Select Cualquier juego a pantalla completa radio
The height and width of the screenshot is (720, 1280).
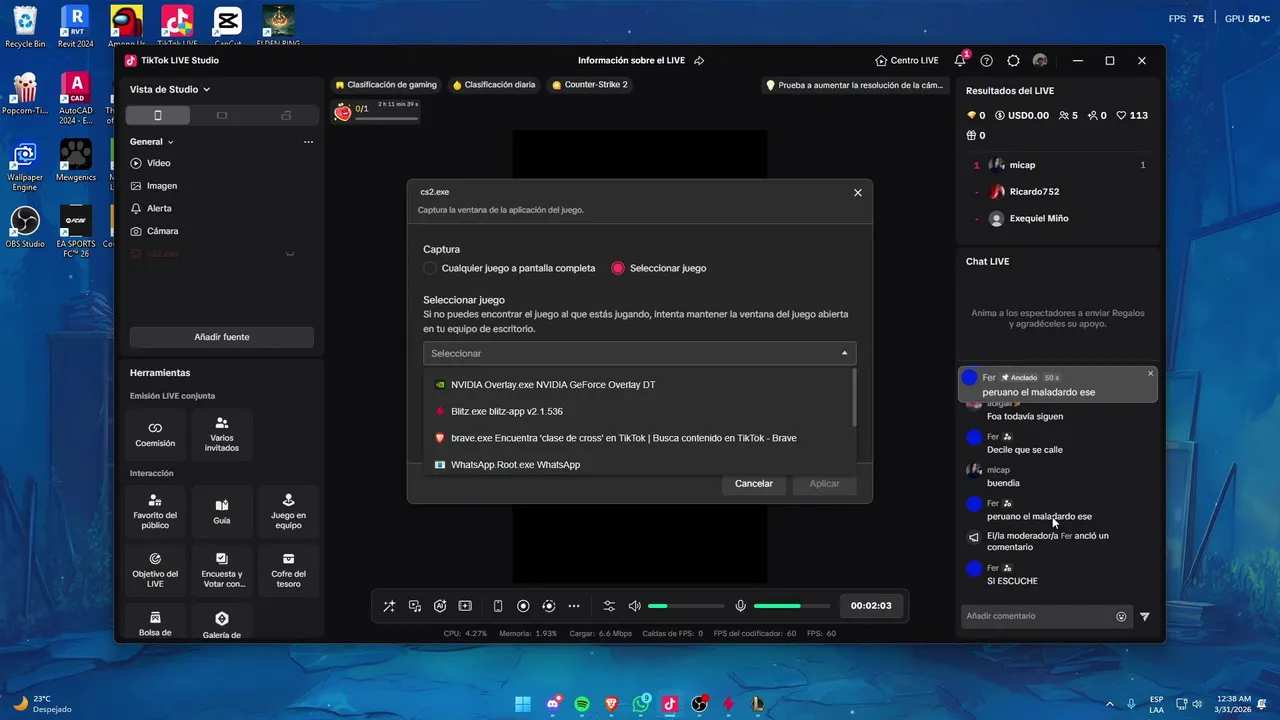(x=430, y=268)
